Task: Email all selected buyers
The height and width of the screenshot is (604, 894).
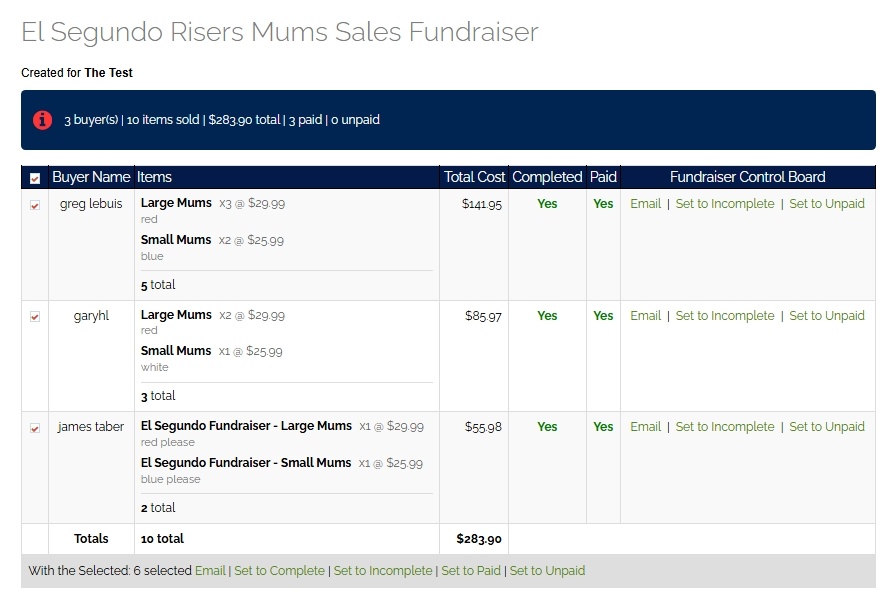Action: (210, 570)
